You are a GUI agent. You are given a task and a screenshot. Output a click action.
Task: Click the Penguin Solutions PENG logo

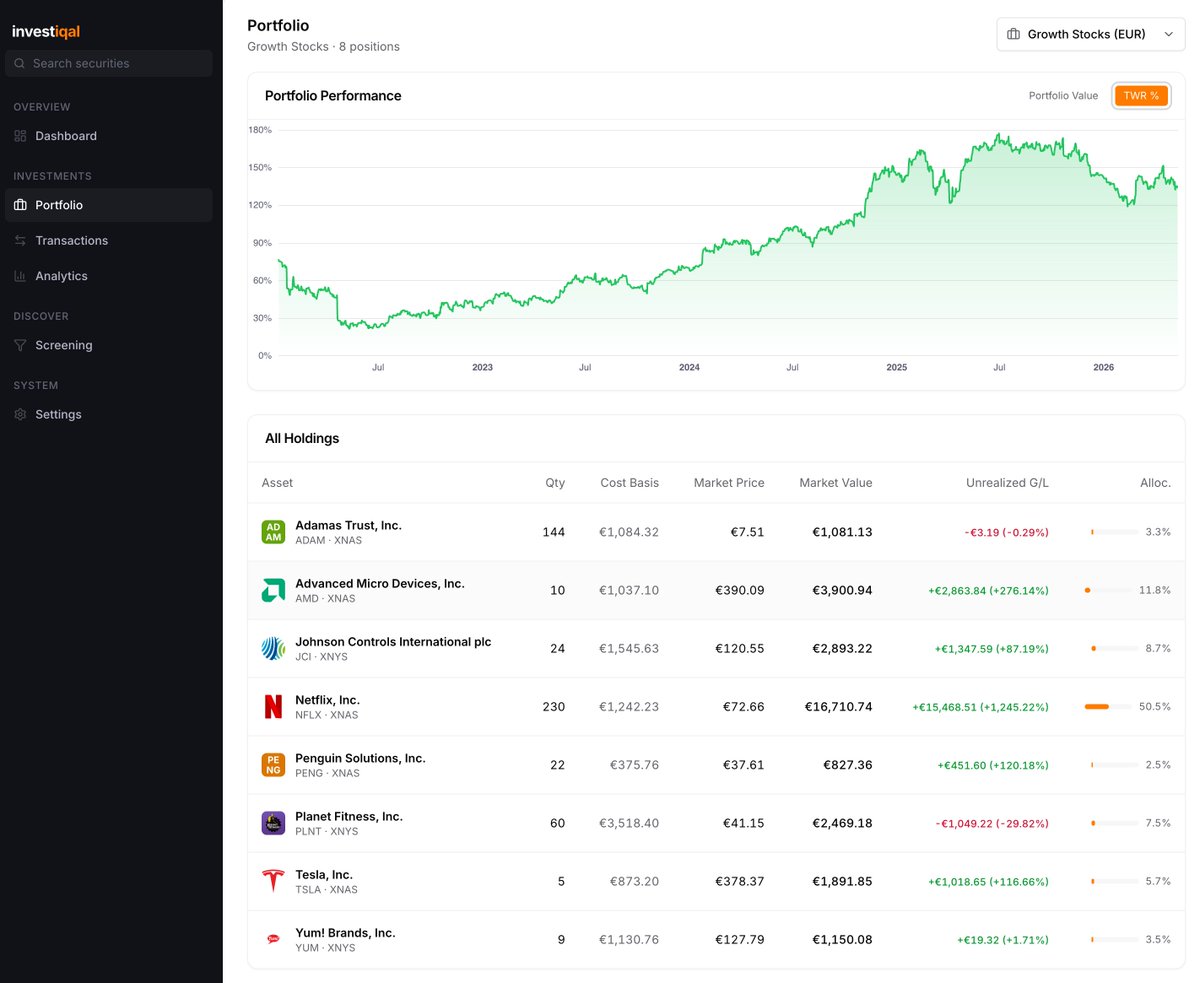pyautogui.click(x=273, y=765)
